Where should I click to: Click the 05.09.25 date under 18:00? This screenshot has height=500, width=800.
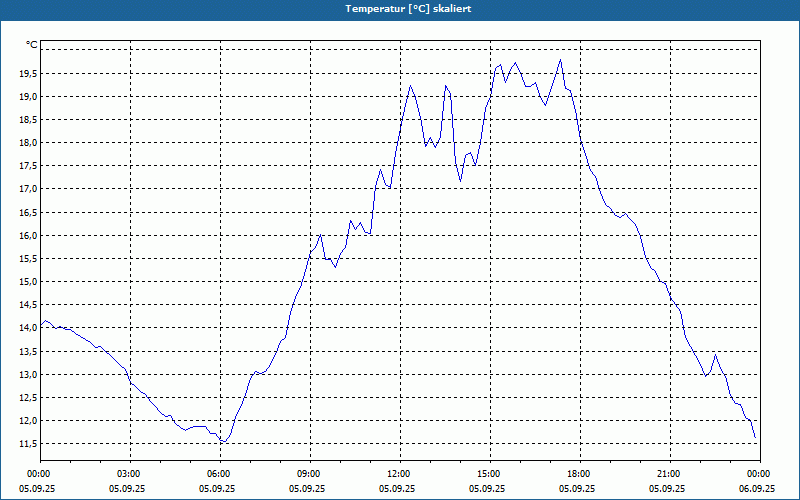tap(577, 488)
